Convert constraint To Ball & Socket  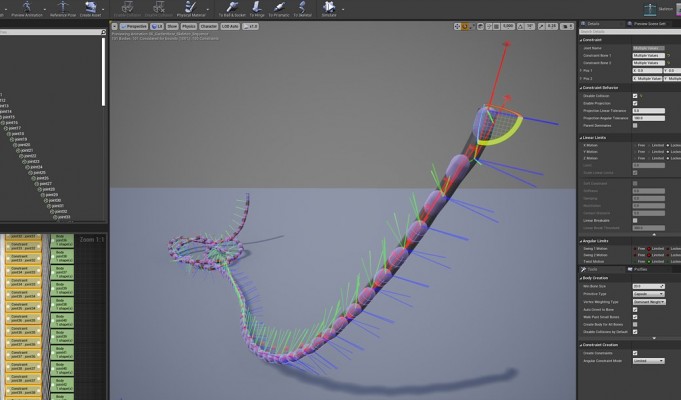pyautogui.click(x=232, y=9)
